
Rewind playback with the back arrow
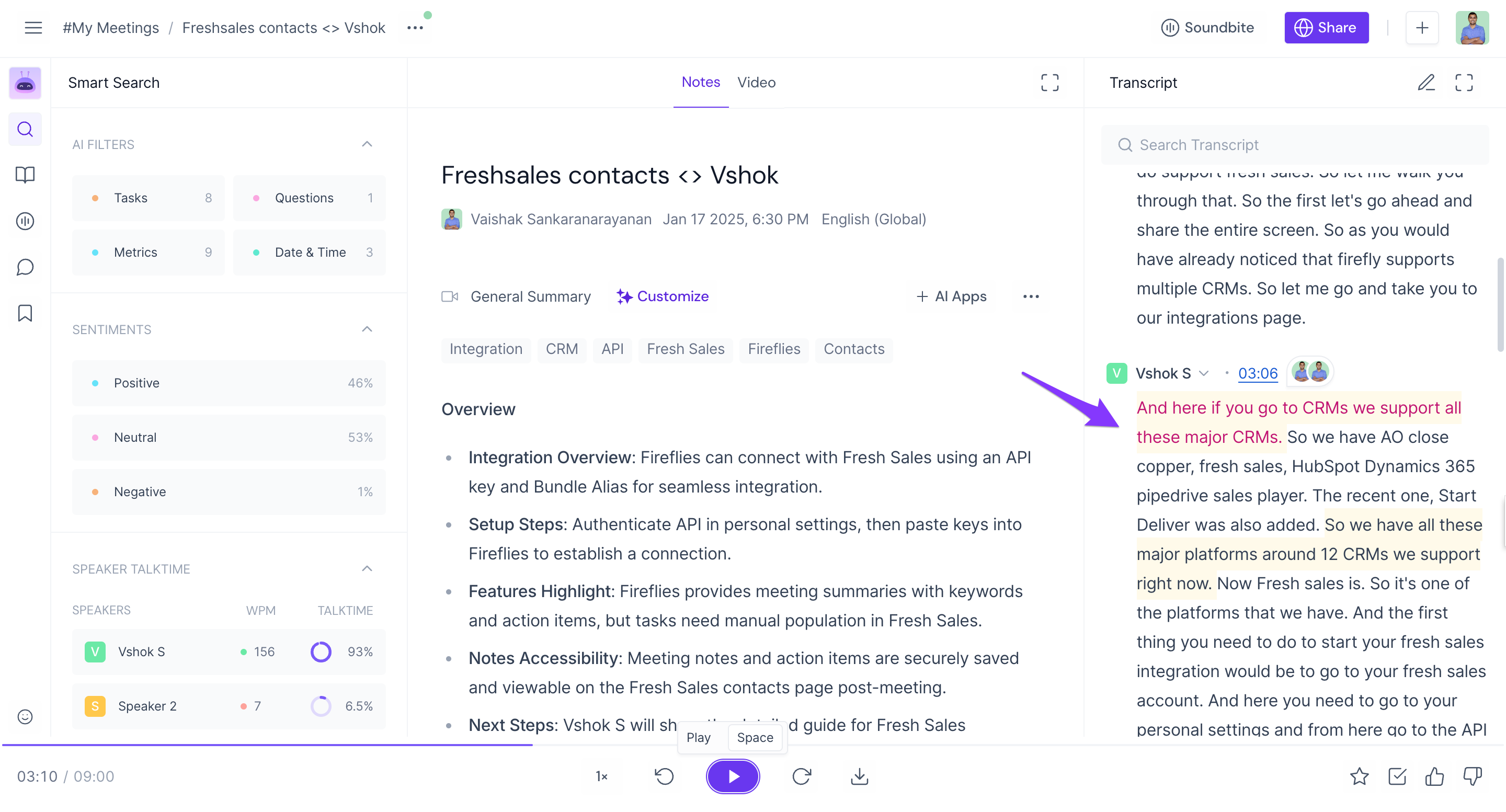tap(664, 776)
